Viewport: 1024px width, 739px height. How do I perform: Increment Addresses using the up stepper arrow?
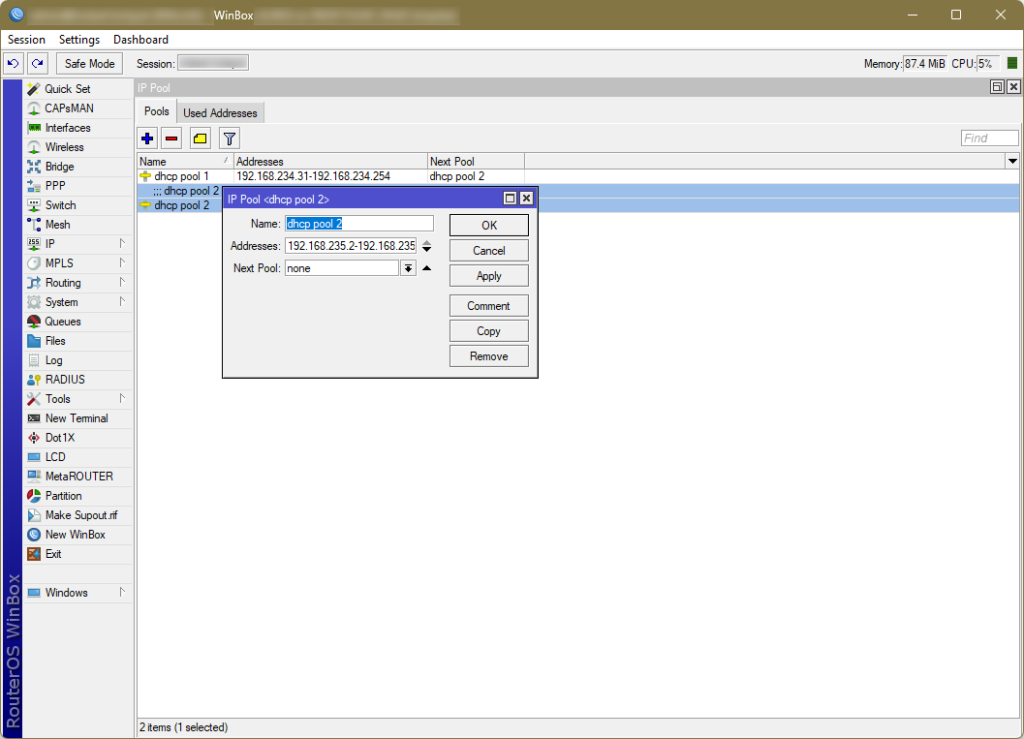(x=427, y=241)
